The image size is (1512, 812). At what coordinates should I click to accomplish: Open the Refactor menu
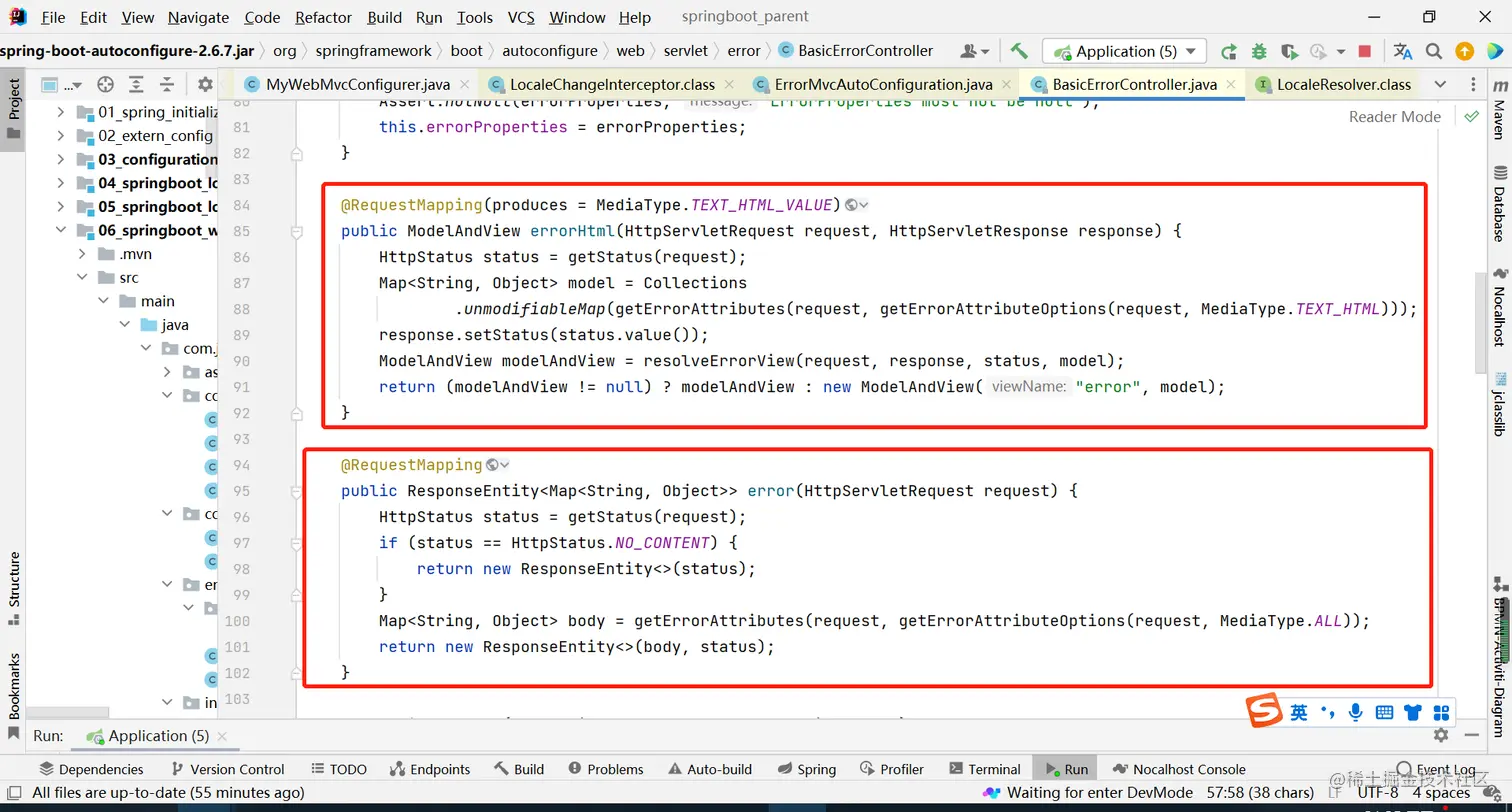[x=323, y=17]
